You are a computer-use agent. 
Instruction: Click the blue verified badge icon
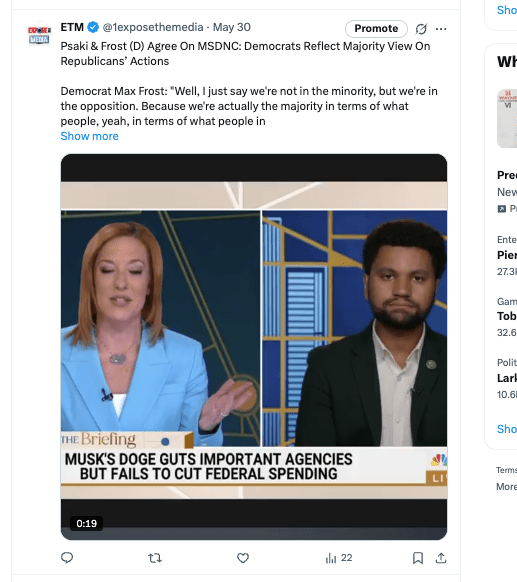pos(93,27)
